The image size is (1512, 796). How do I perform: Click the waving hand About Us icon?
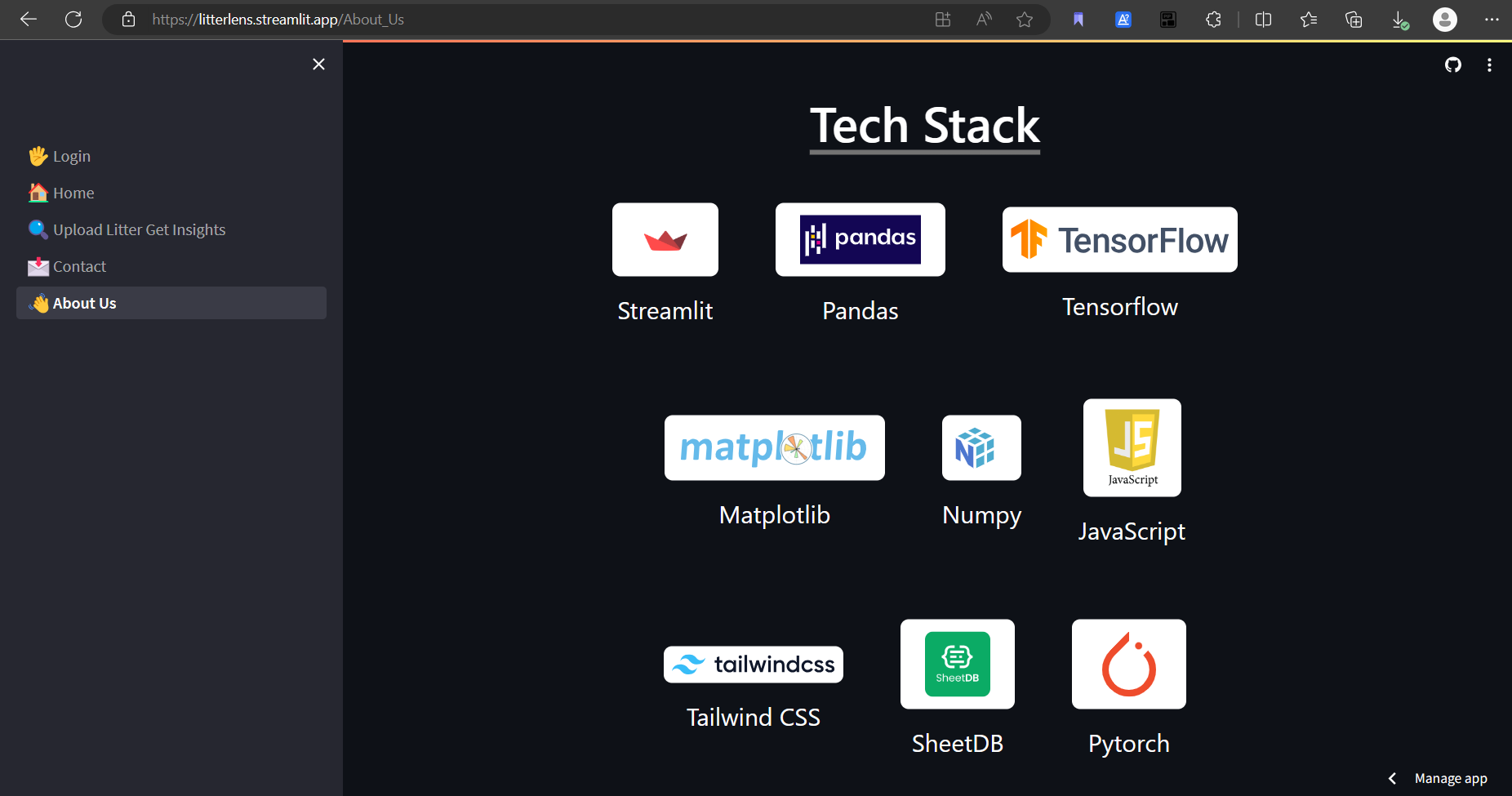pyautogui.click(x=38, y=303)
